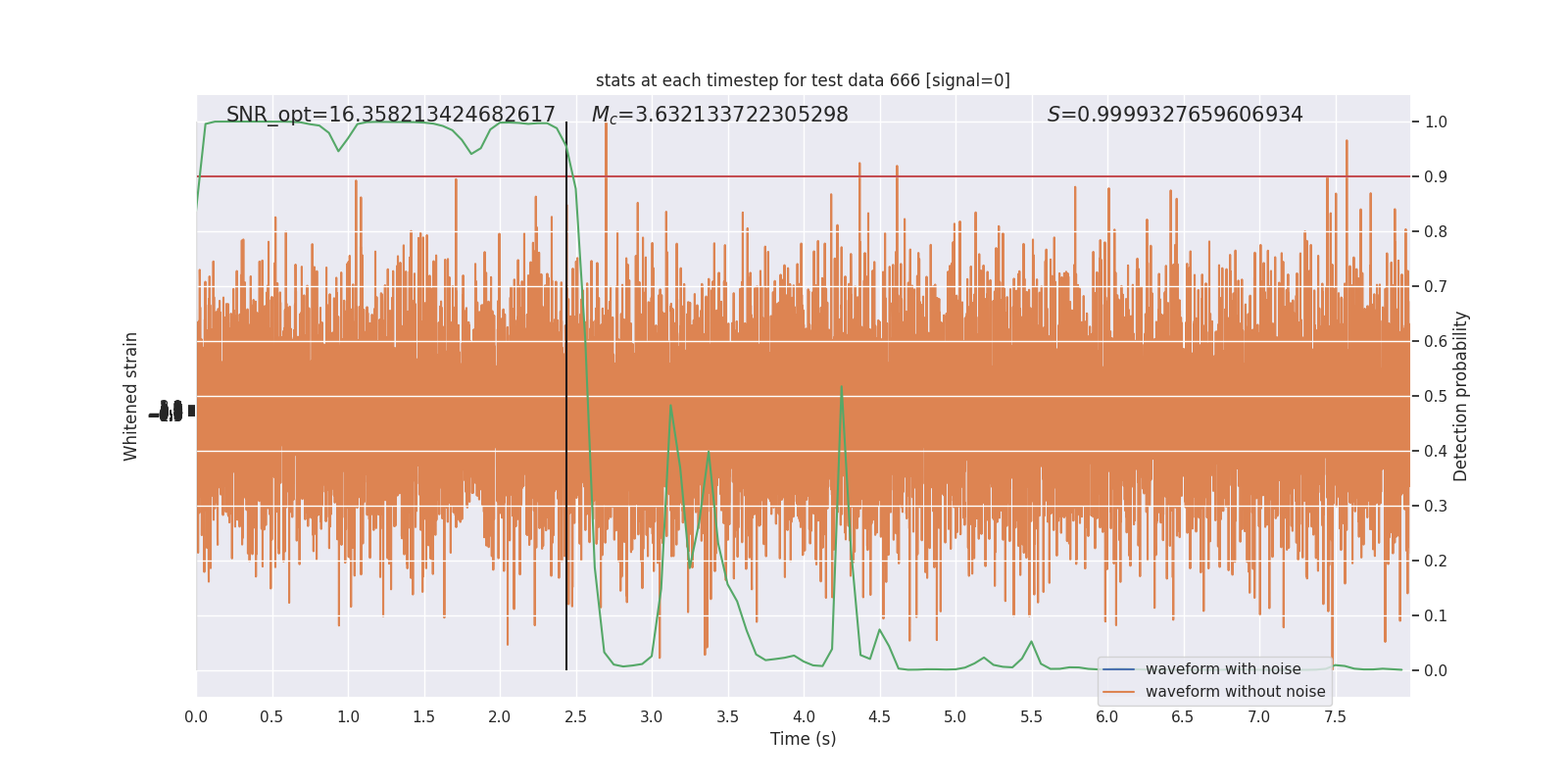Click right-axis probability tick 0.5
The width and height of the screenshot is (1568, 784).
(1436, 397)
